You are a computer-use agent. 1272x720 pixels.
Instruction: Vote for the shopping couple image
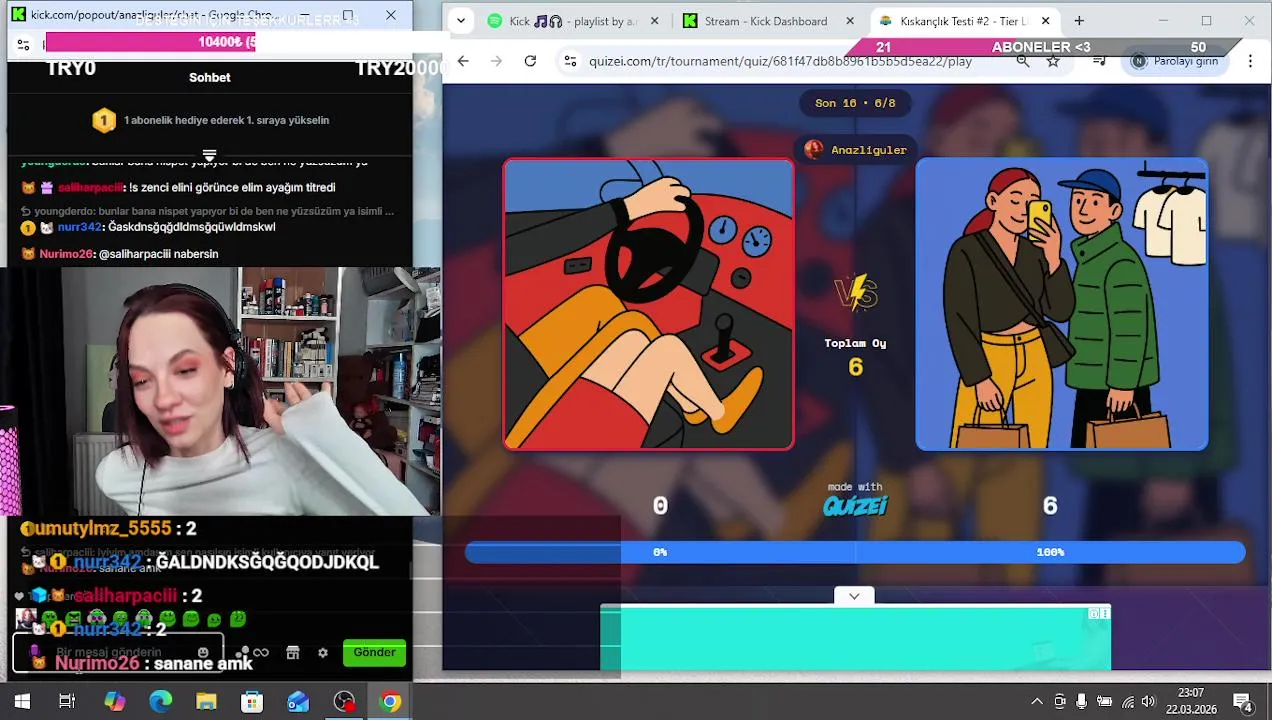(x=1061, y=304)
